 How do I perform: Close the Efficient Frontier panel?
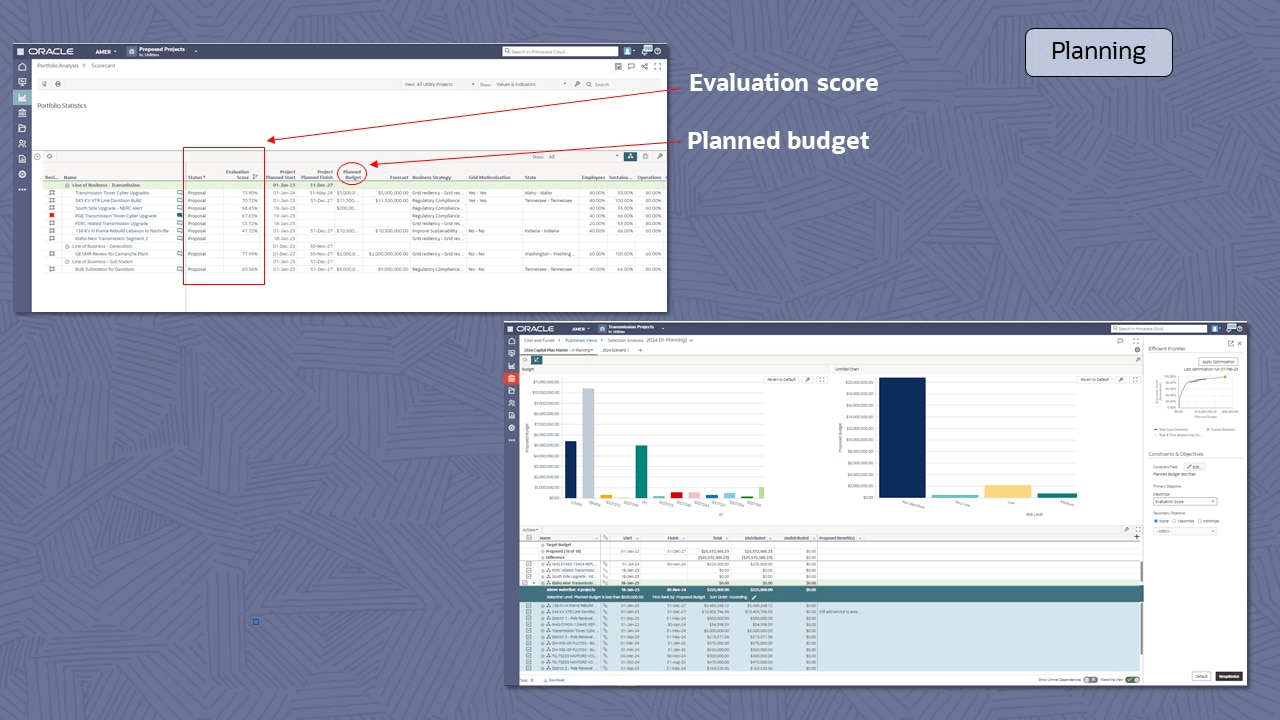1240,343
